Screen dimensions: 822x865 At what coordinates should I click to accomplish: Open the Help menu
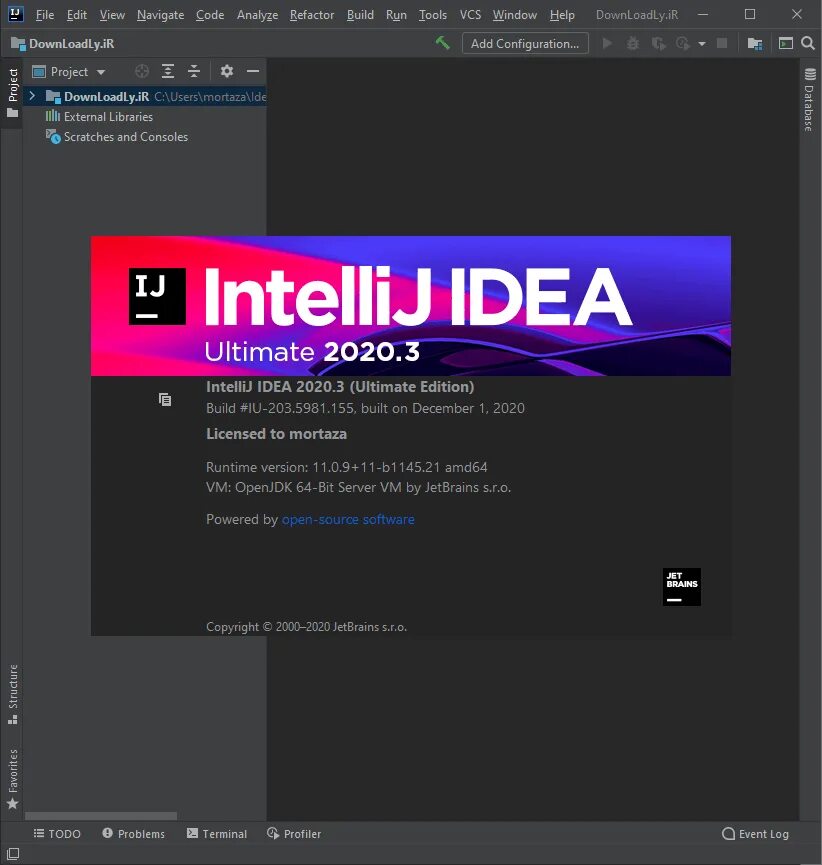(x=562, y=15)
